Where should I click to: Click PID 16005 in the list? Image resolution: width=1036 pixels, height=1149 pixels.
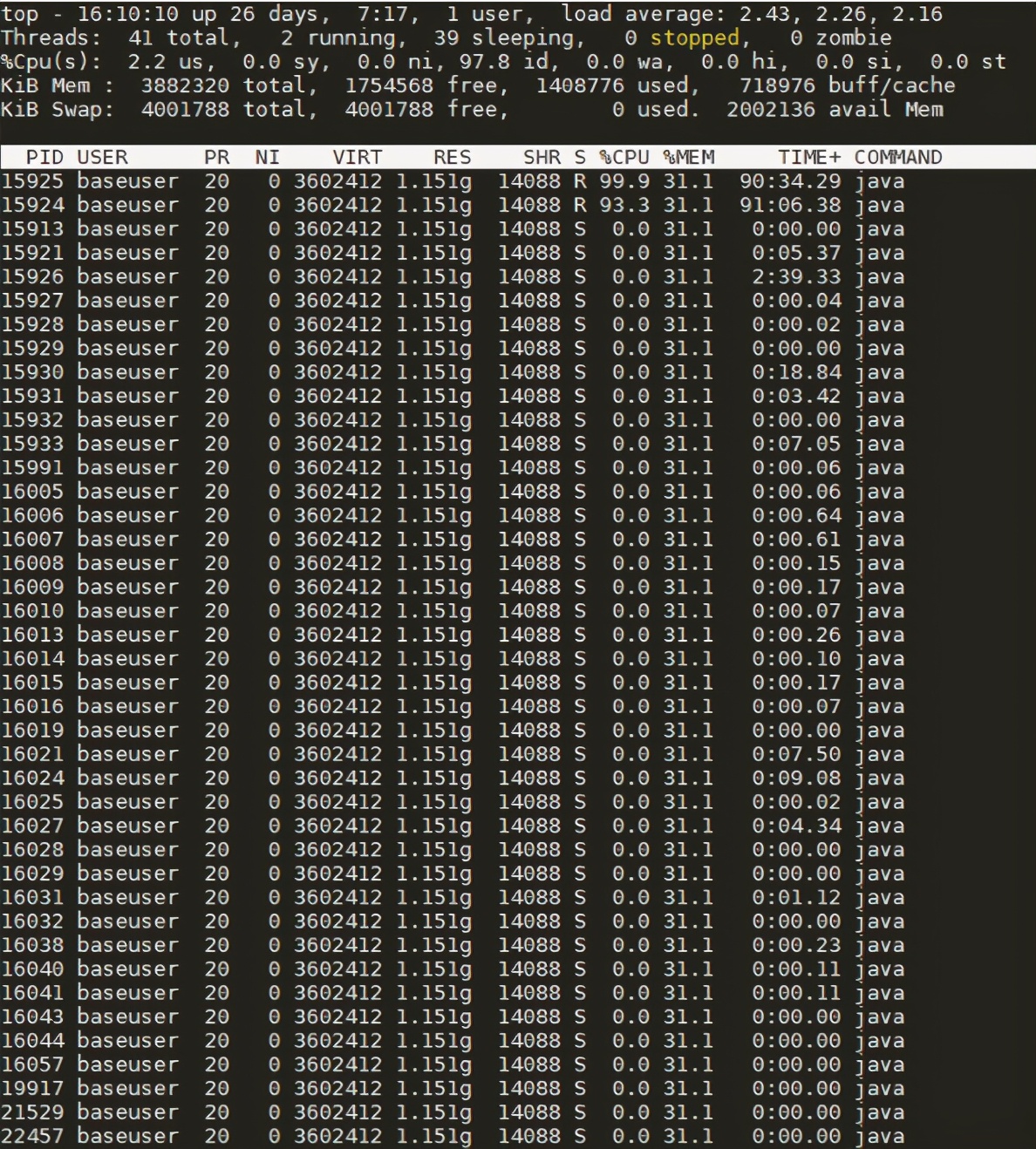click(32, 492)
